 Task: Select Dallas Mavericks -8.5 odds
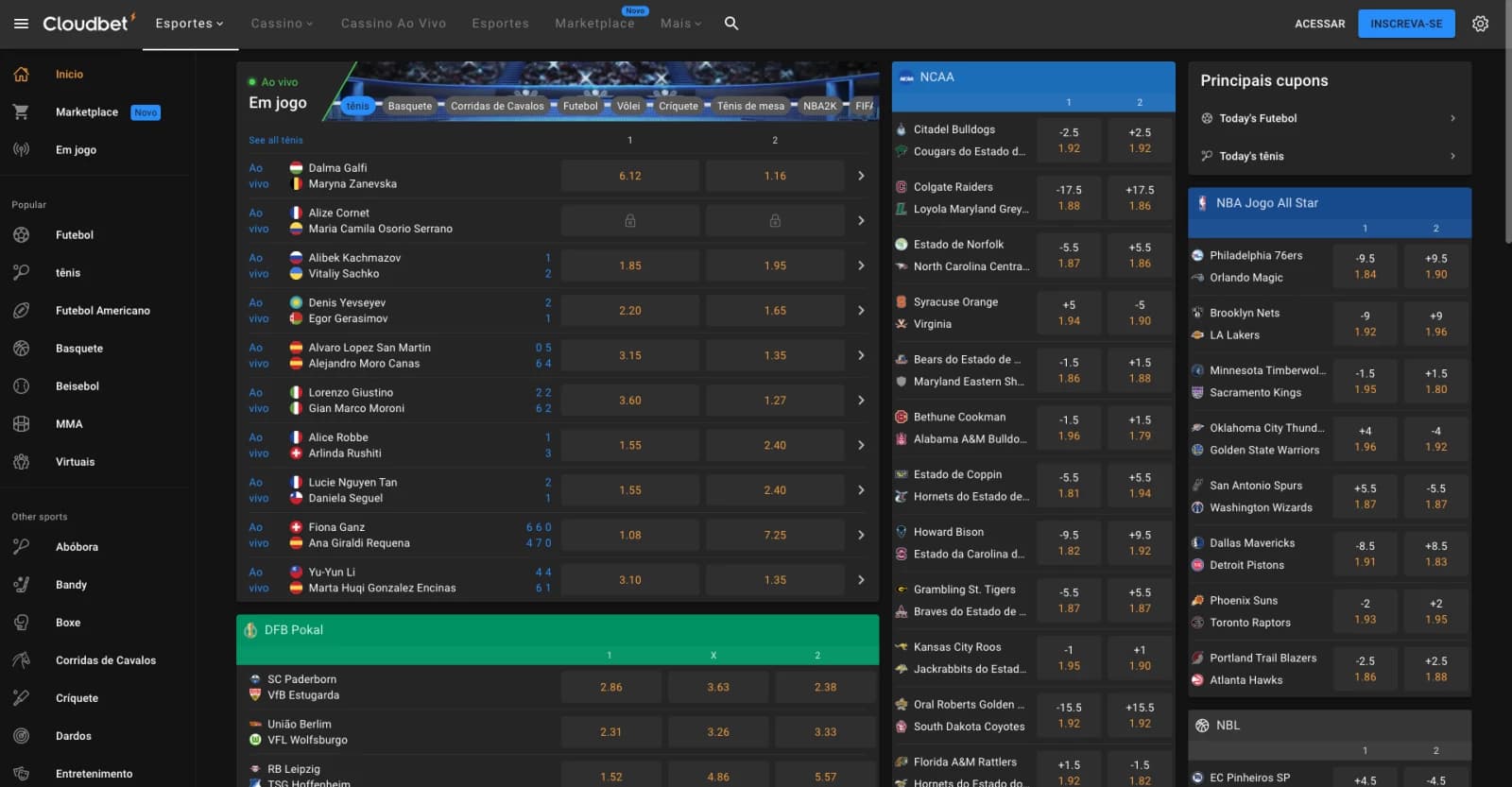tap(1365, 554)
